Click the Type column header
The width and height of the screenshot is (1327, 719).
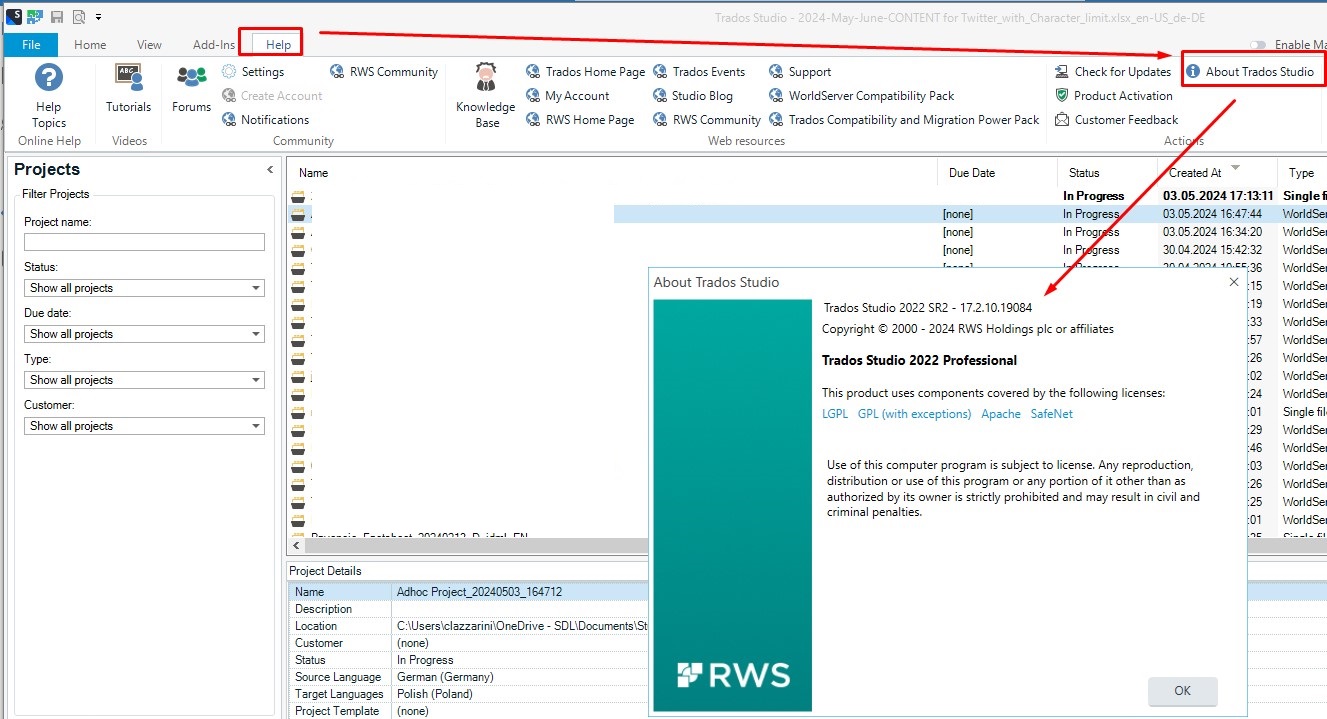1302,173
